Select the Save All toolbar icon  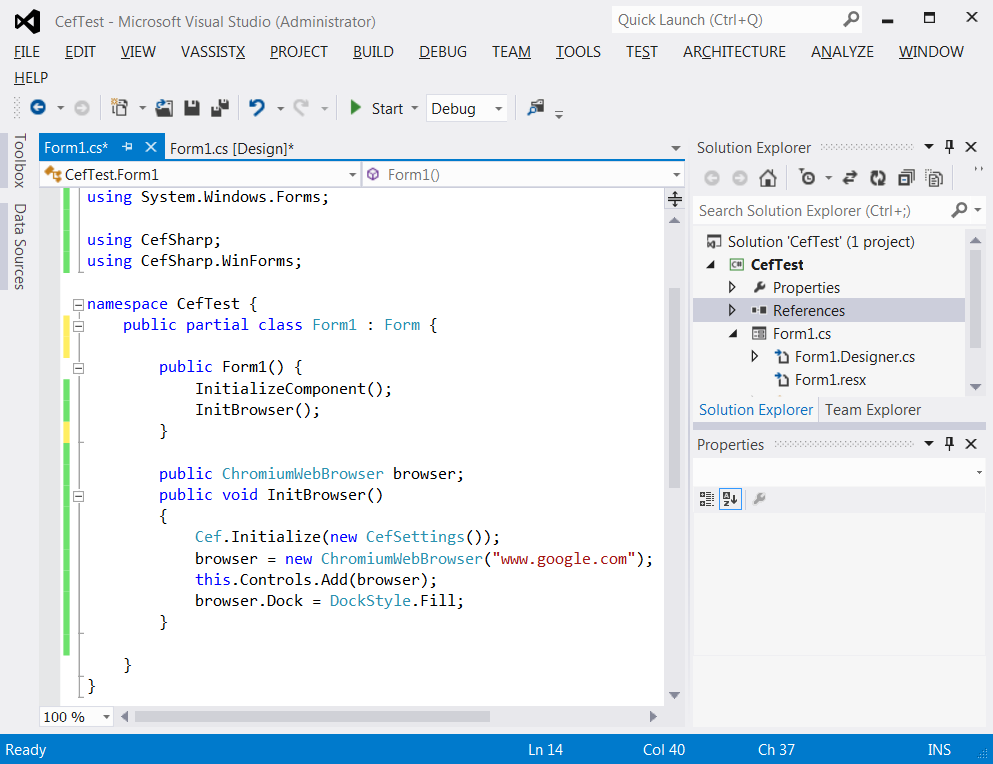pyautogui.click(x=221, y=107)
